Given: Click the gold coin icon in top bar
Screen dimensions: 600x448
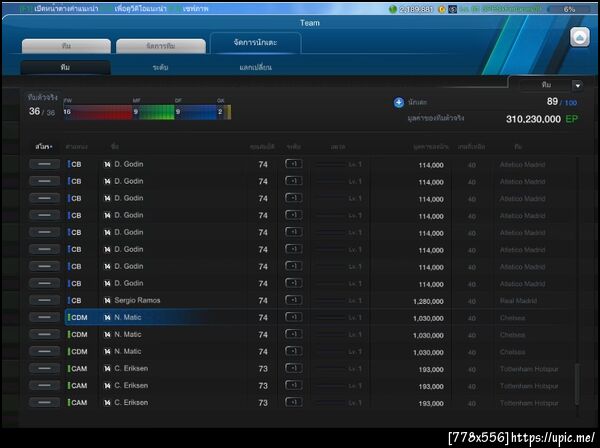Looking at the screenshot, I should (441, 9).
